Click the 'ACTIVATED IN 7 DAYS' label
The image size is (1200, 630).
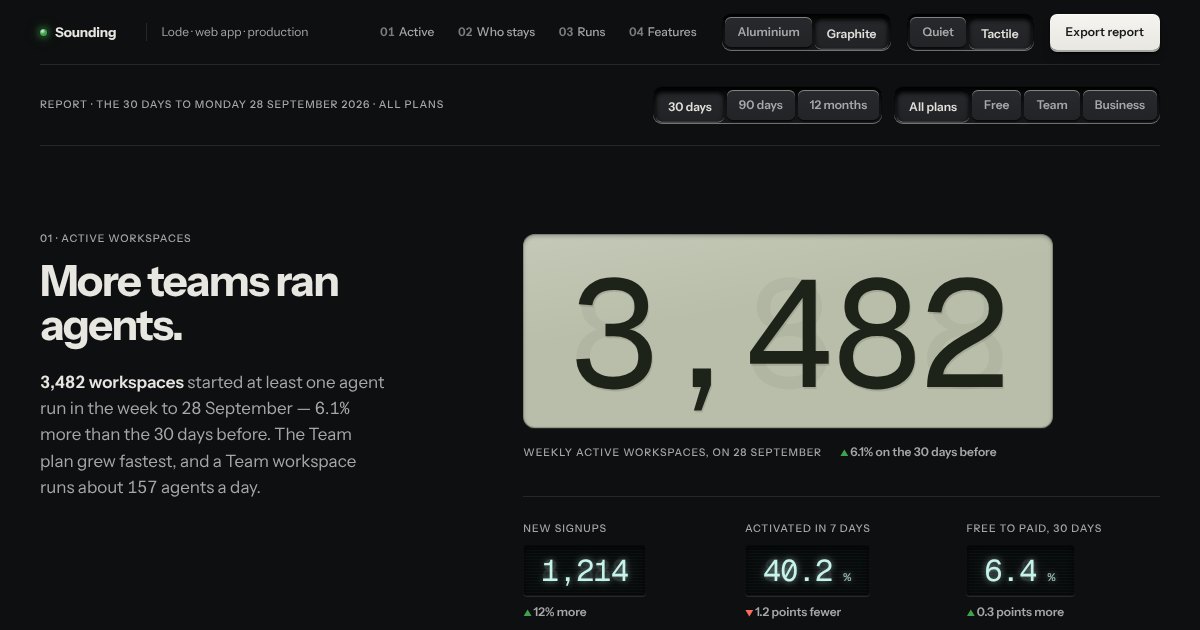point(808,528)
